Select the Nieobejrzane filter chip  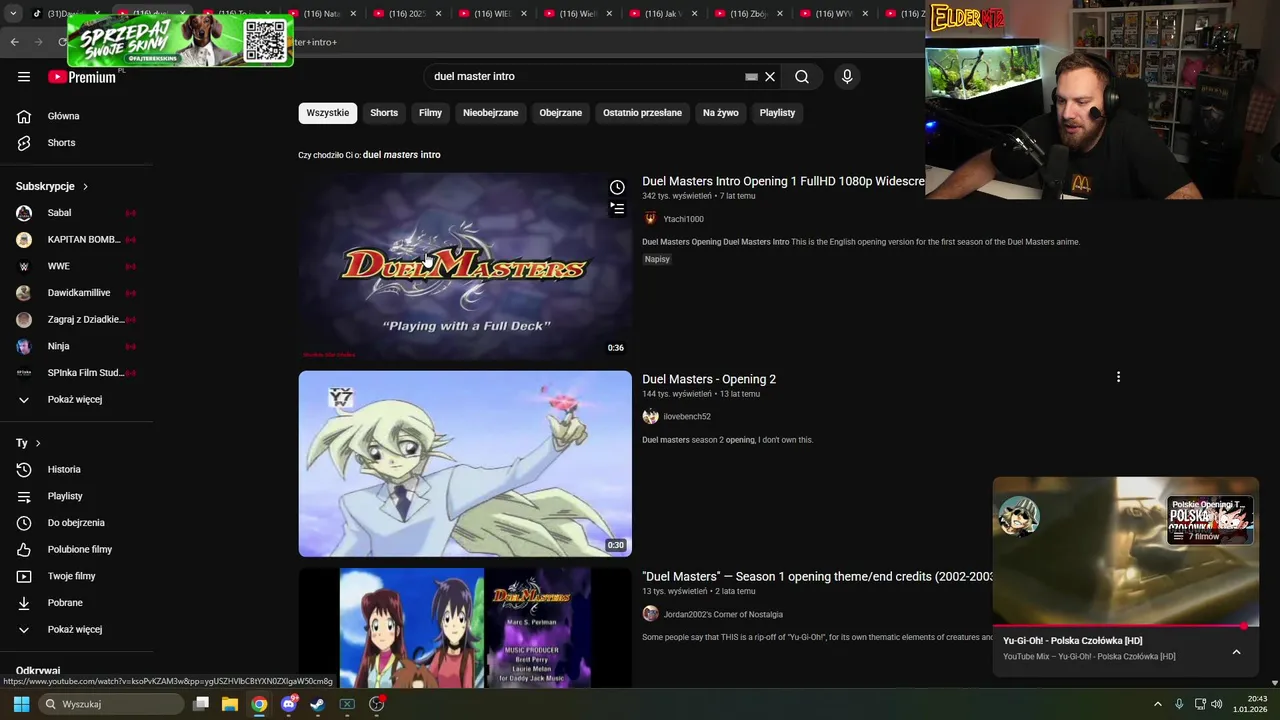[x=491, y=113]
